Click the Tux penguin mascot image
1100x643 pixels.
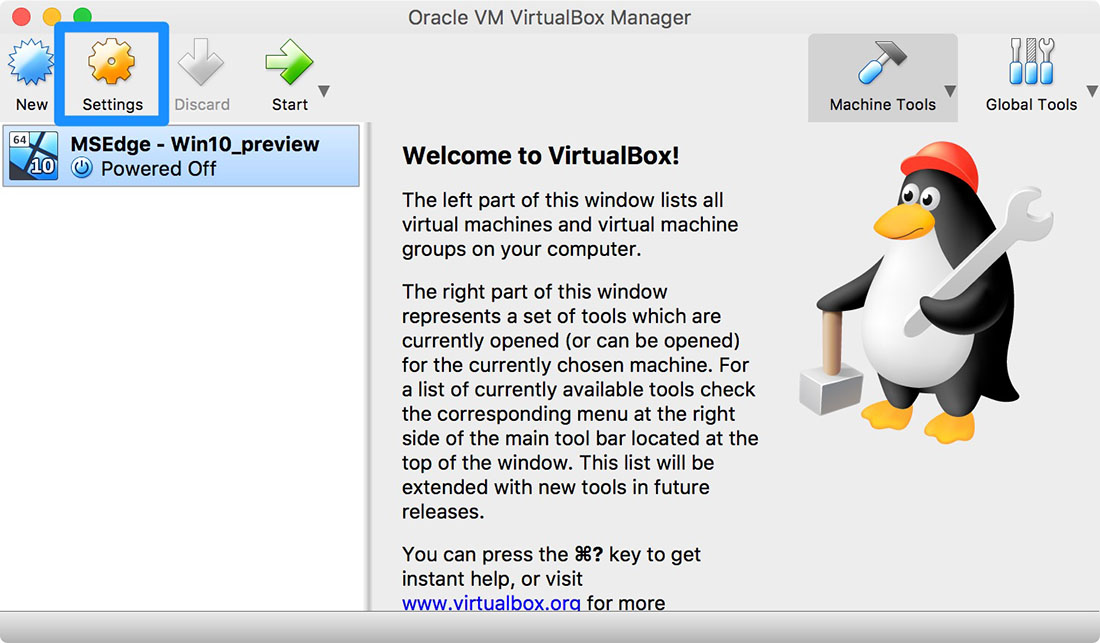tap(925, 292)
